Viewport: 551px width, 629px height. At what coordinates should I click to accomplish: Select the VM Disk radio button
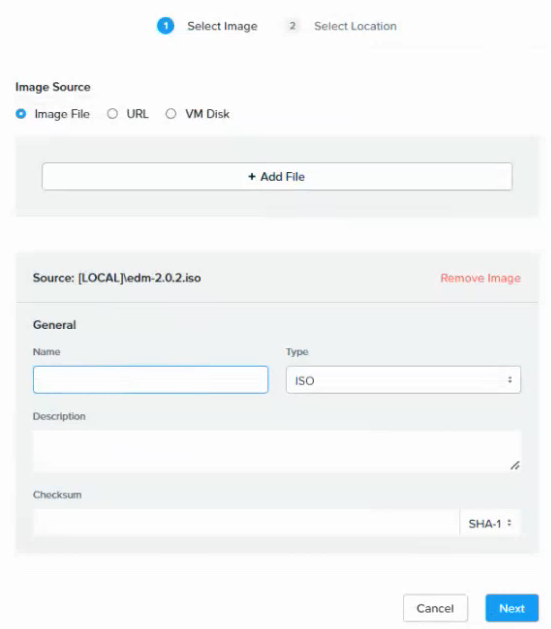pos(171,114)
